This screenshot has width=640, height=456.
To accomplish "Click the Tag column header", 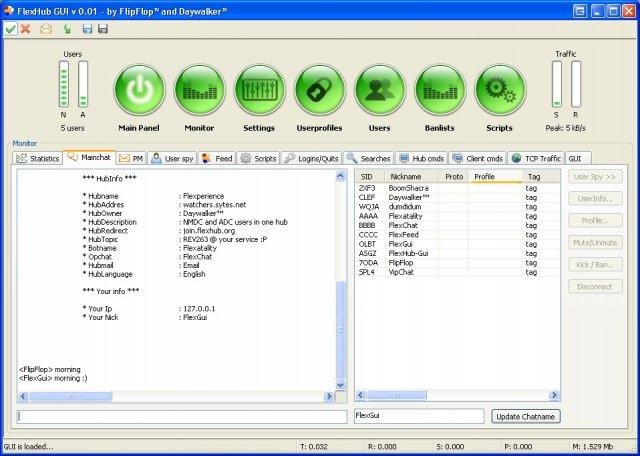I will (541, 177).
